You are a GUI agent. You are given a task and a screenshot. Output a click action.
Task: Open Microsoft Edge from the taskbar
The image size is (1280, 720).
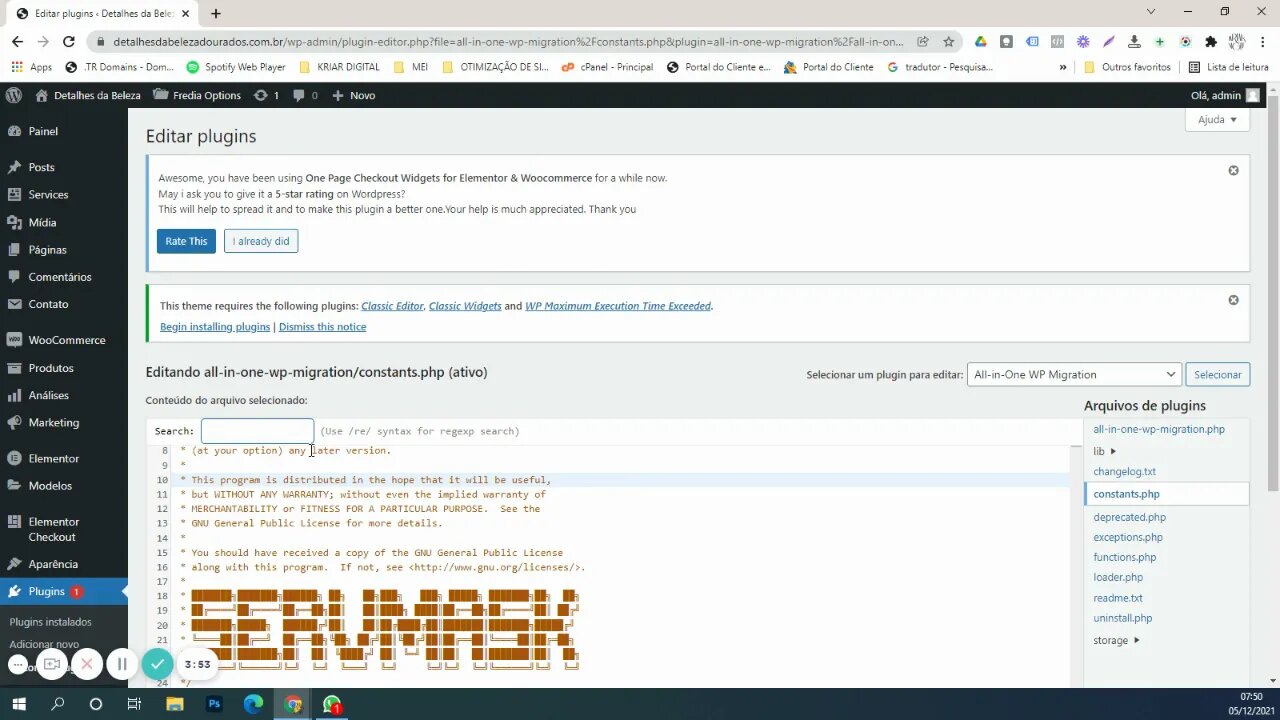pyautogui.click(x=253, y=704)
